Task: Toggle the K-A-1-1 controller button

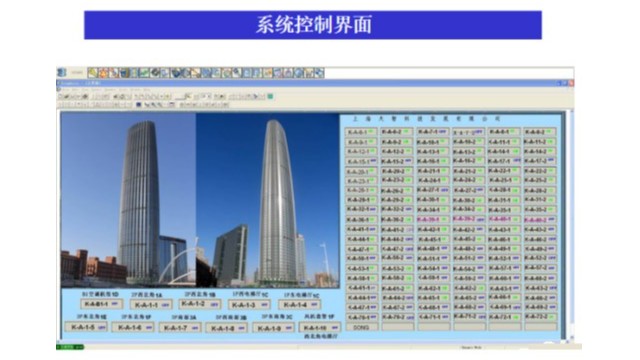Action: 151,305
